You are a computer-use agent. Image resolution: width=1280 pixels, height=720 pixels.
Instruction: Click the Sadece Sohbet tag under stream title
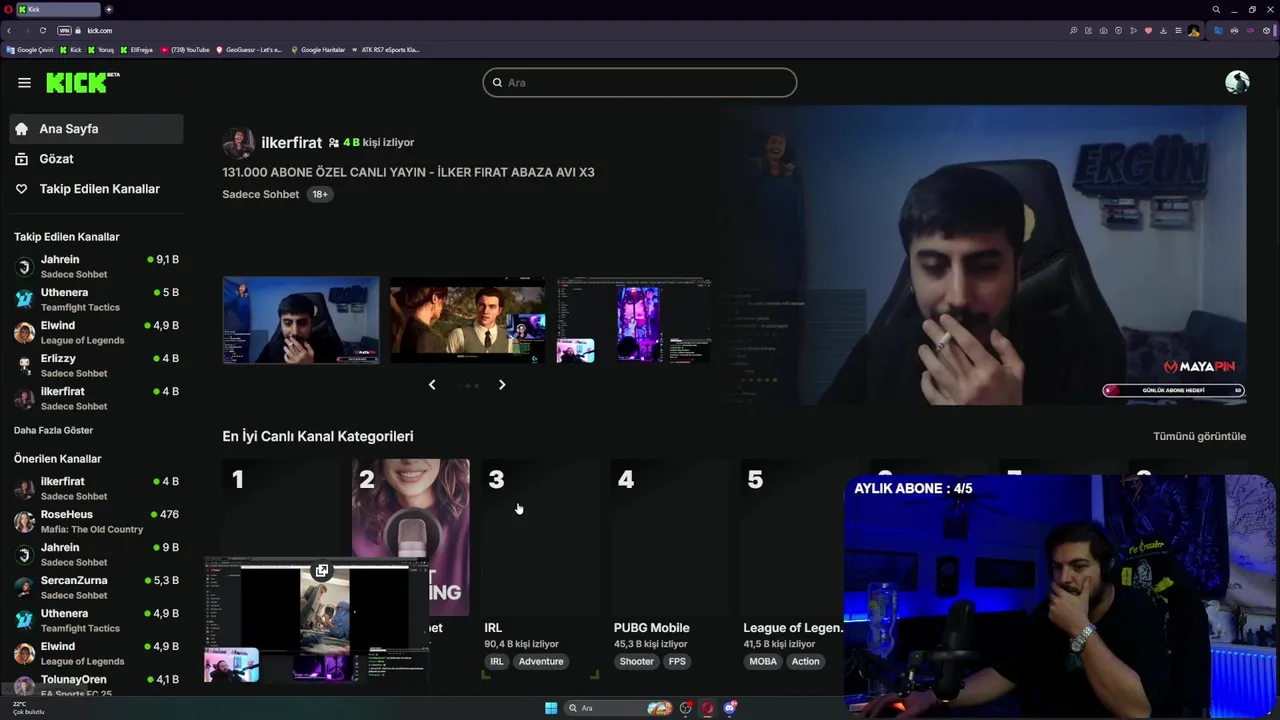260,194
